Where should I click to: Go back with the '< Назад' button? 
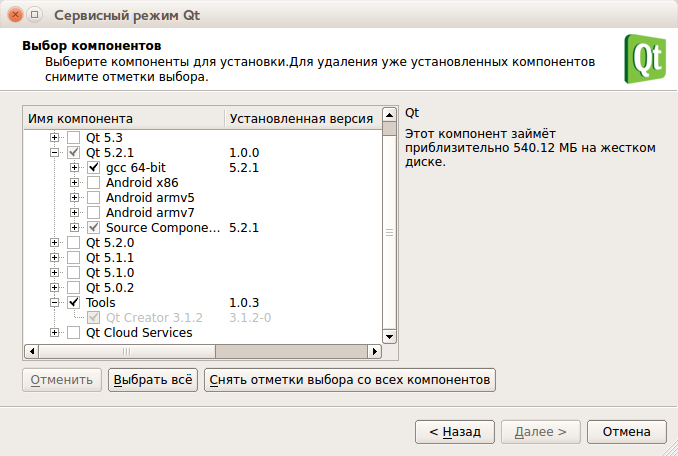click(x=455, y=432)
